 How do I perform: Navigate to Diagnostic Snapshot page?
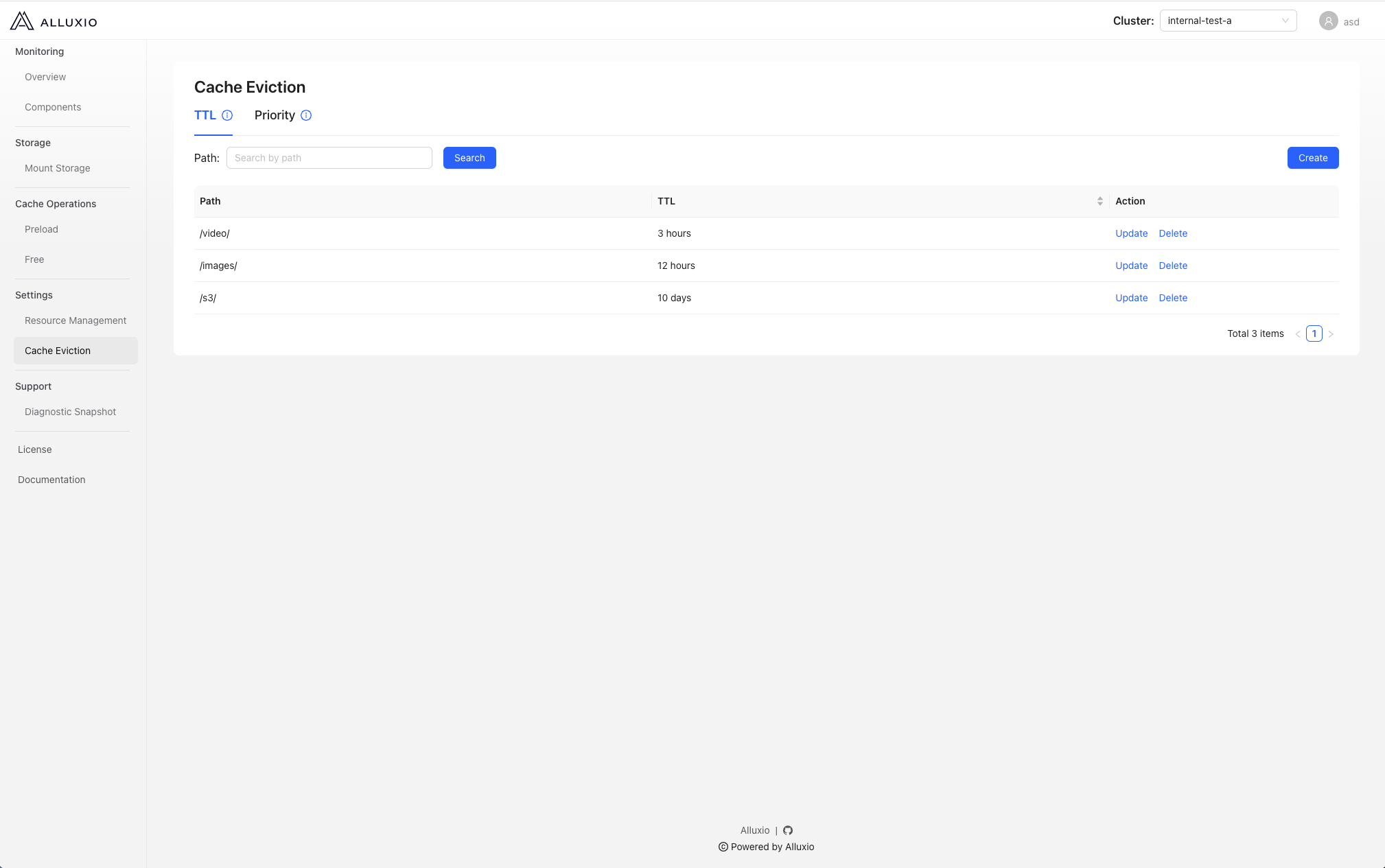pyautogui.click(x=70, y=412)
